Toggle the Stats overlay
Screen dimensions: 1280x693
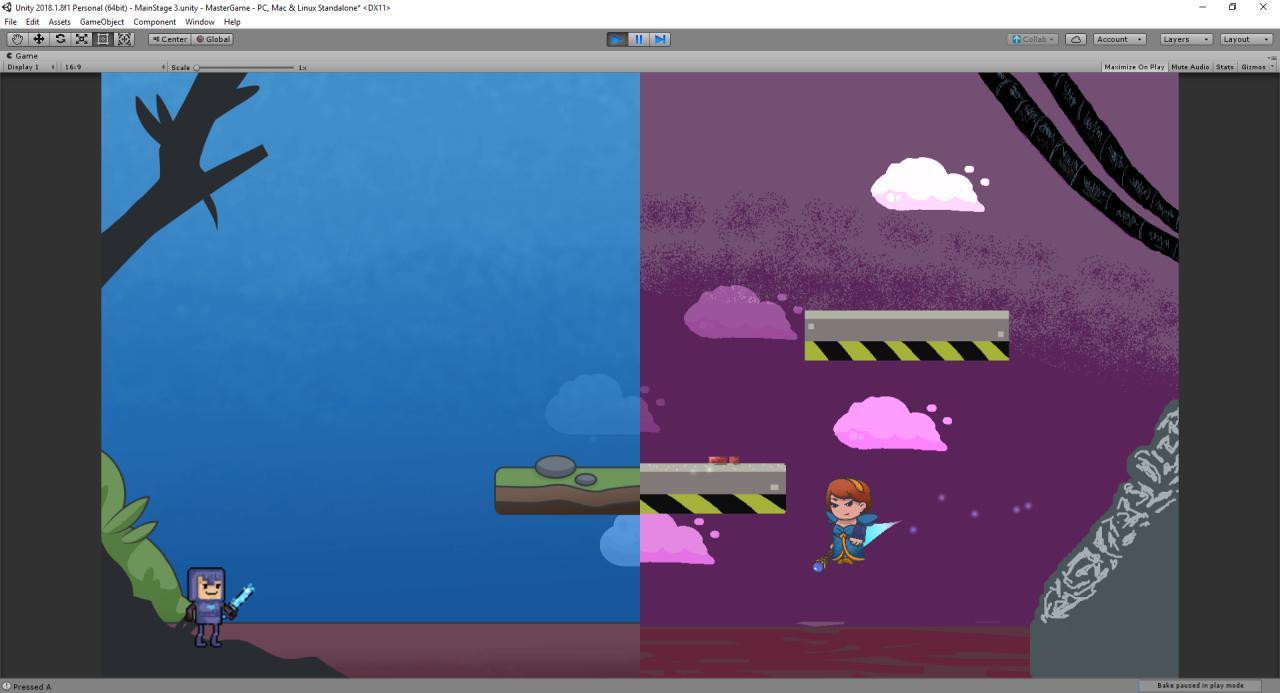[x=1225, y=67]
